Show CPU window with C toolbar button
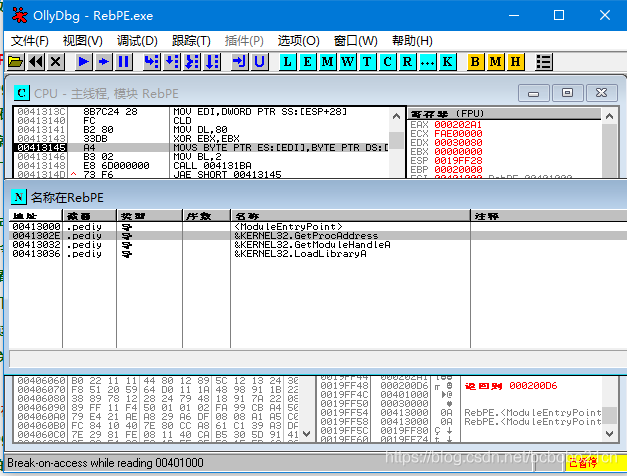627x476 pixels. click(387, 62)
